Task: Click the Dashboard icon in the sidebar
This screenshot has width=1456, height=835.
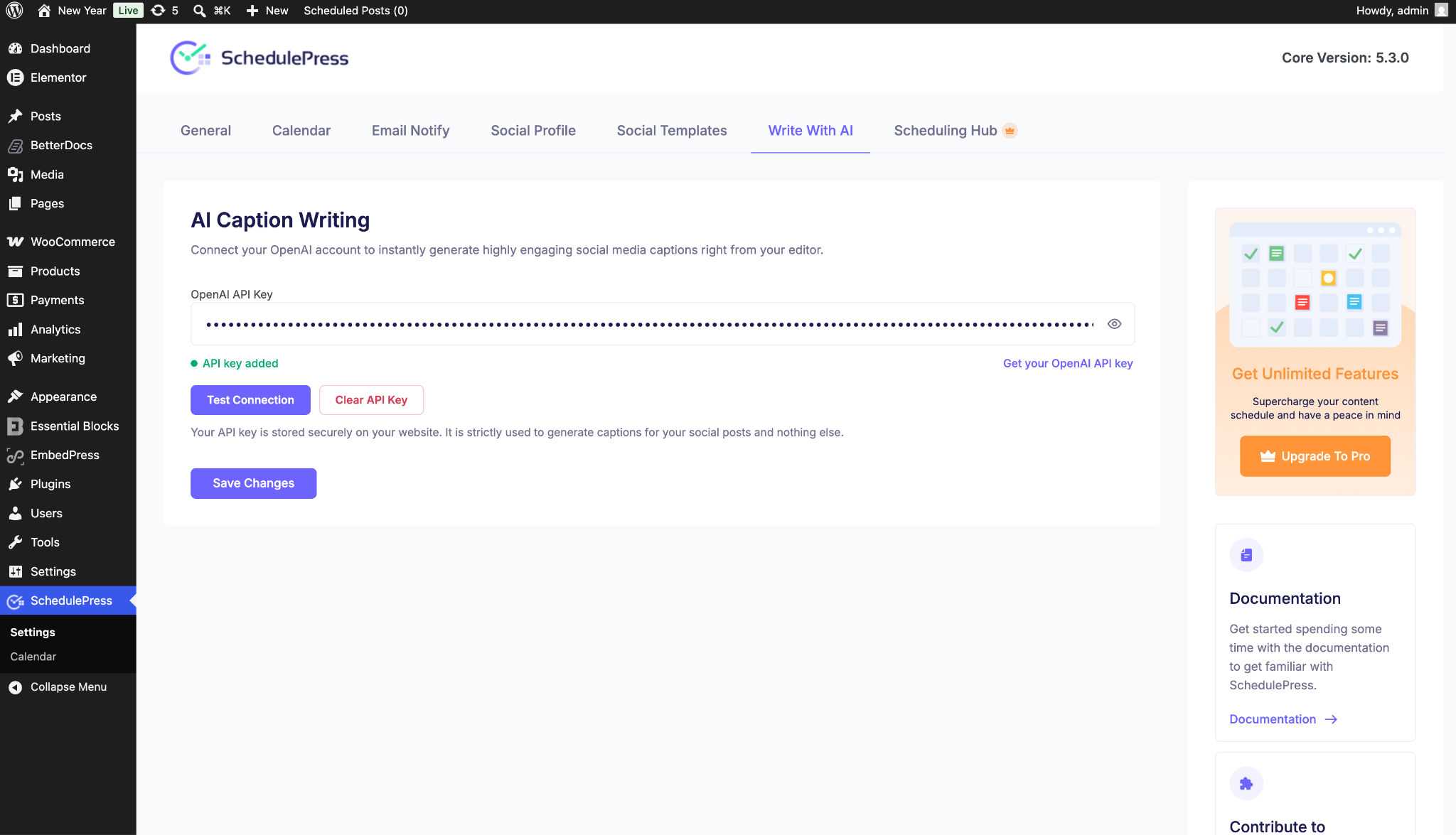Action: pos(15,48)
